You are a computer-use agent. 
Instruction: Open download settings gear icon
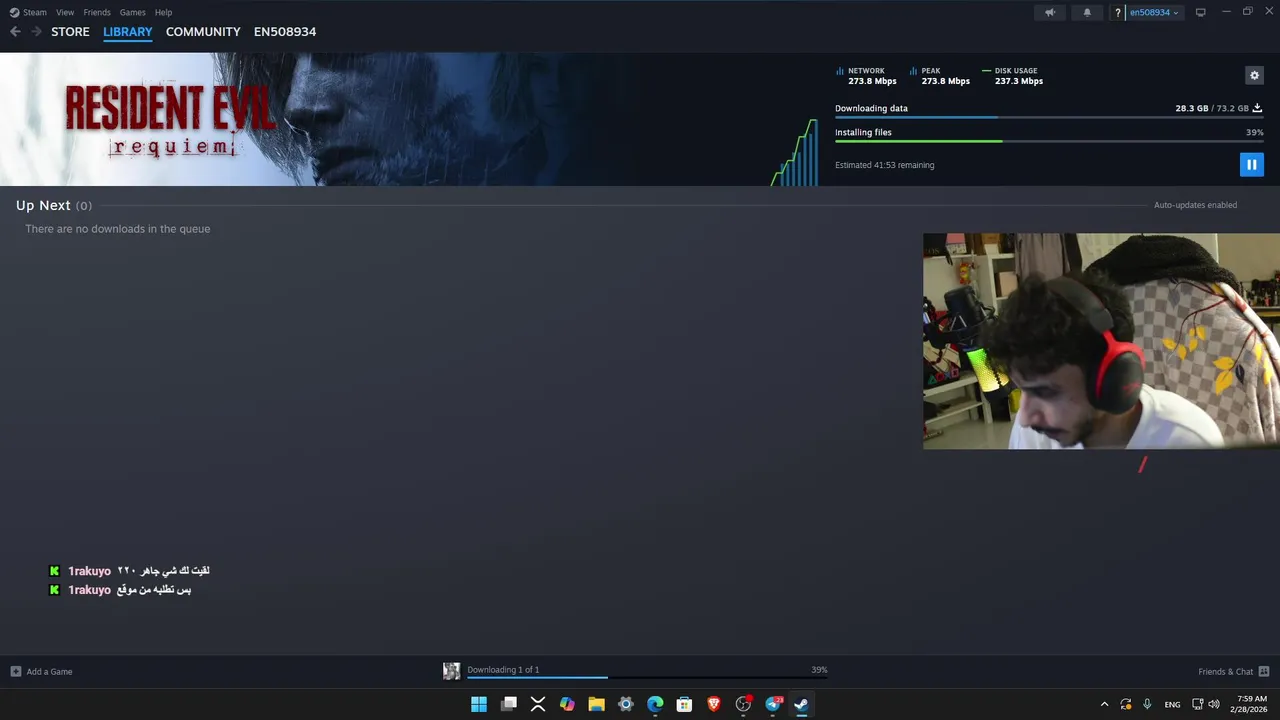1254,75
